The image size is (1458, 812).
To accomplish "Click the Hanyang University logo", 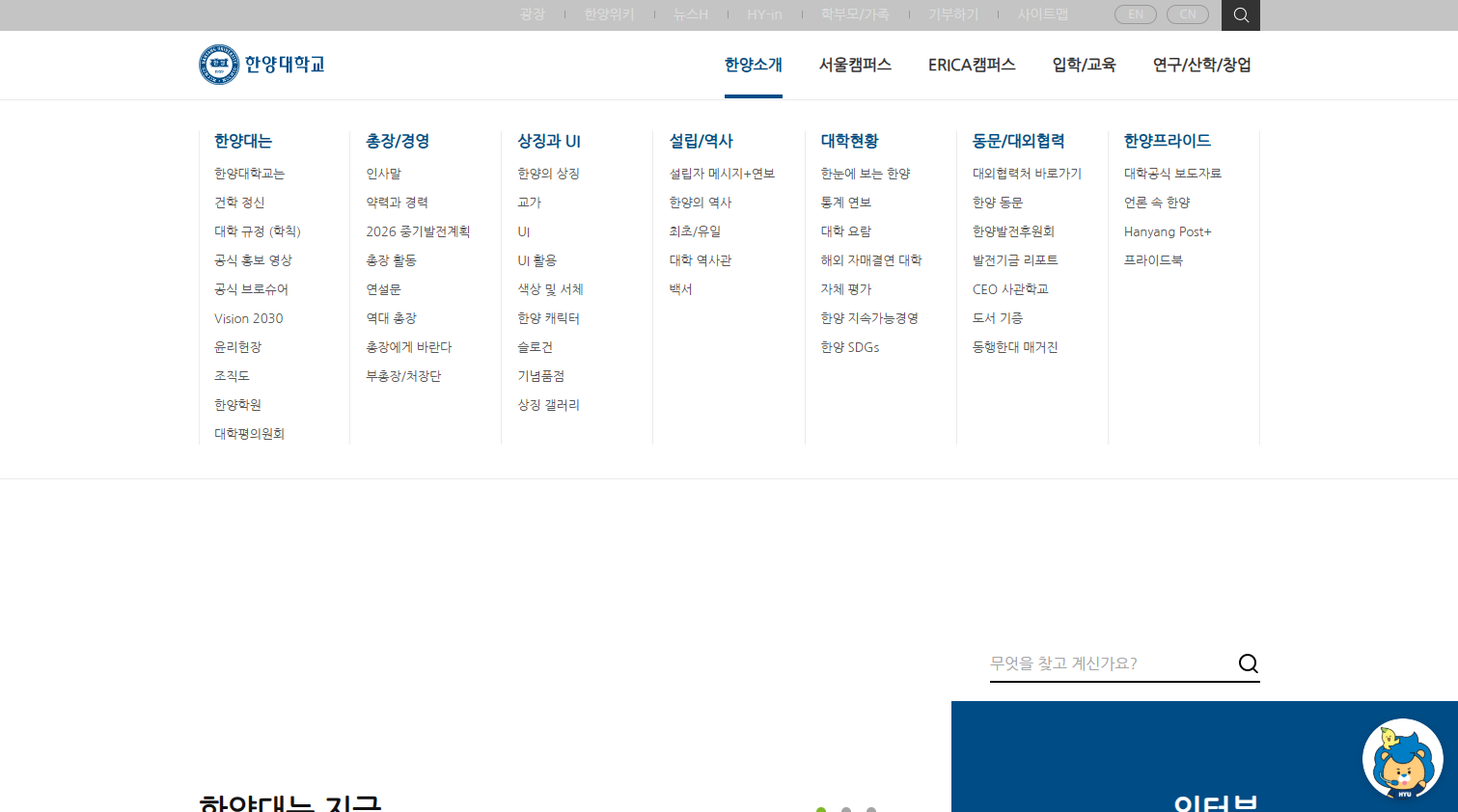I will coord(261,65).
